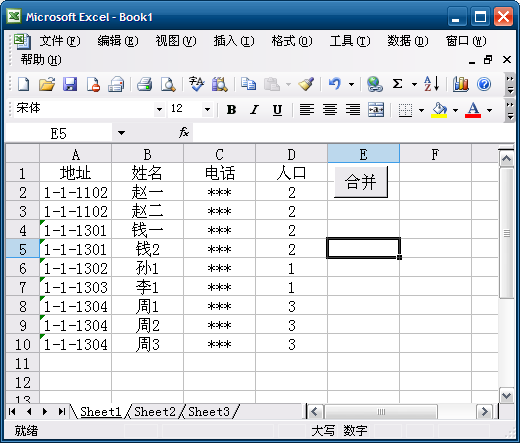The height and width of the screenshot is (443, 520).
Task: Click the Merge and Center icon
Action: tap(376, 110)
